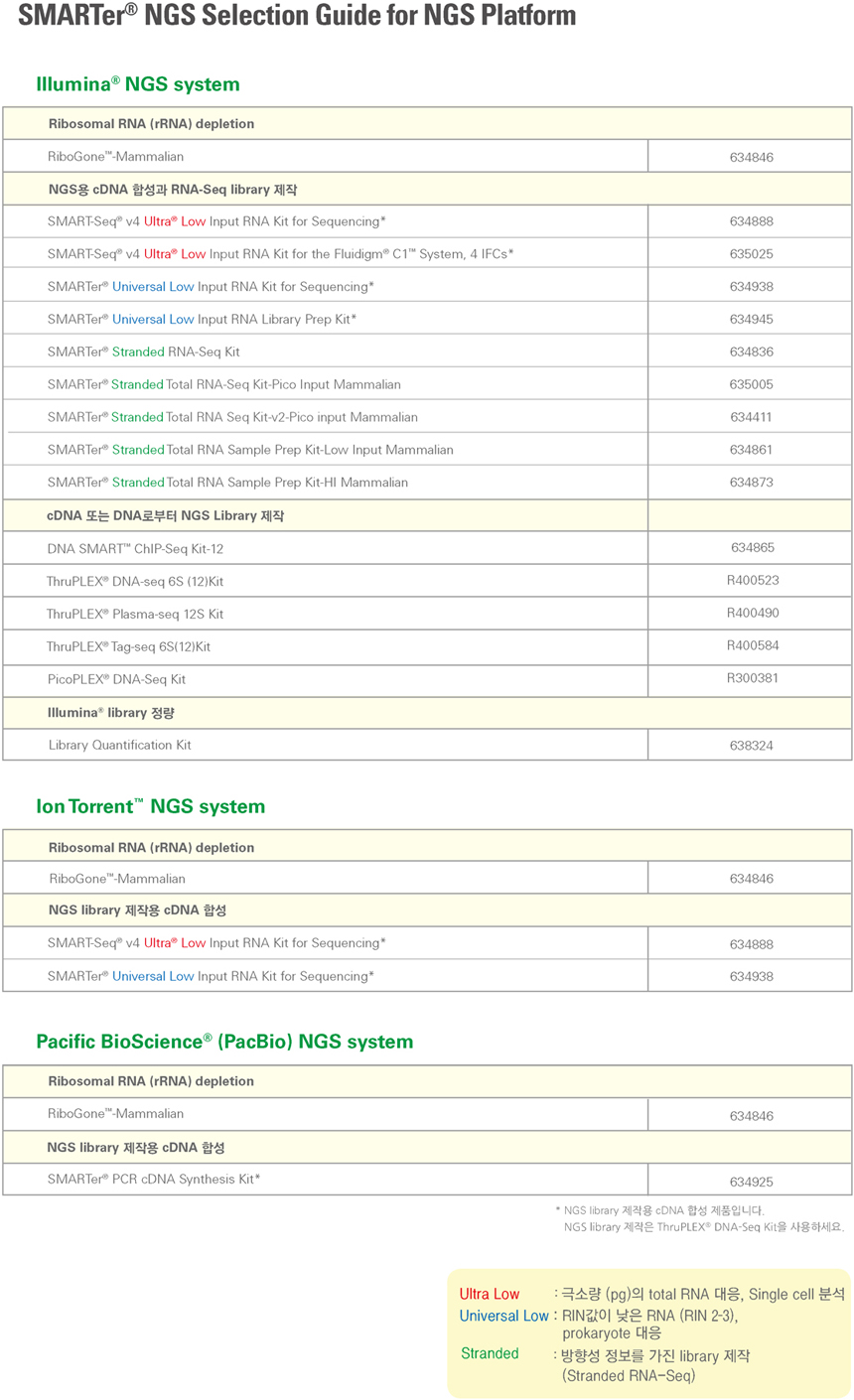Select 'Library Quantification Kit' product

click(x=120, y=746)
